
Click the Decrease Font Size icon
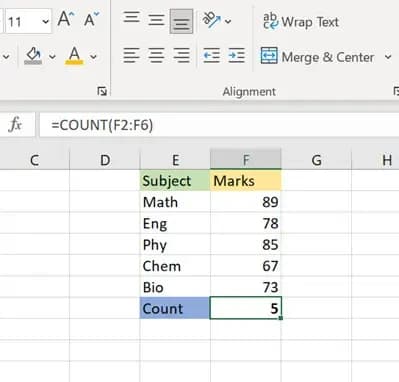coord(91,19)
